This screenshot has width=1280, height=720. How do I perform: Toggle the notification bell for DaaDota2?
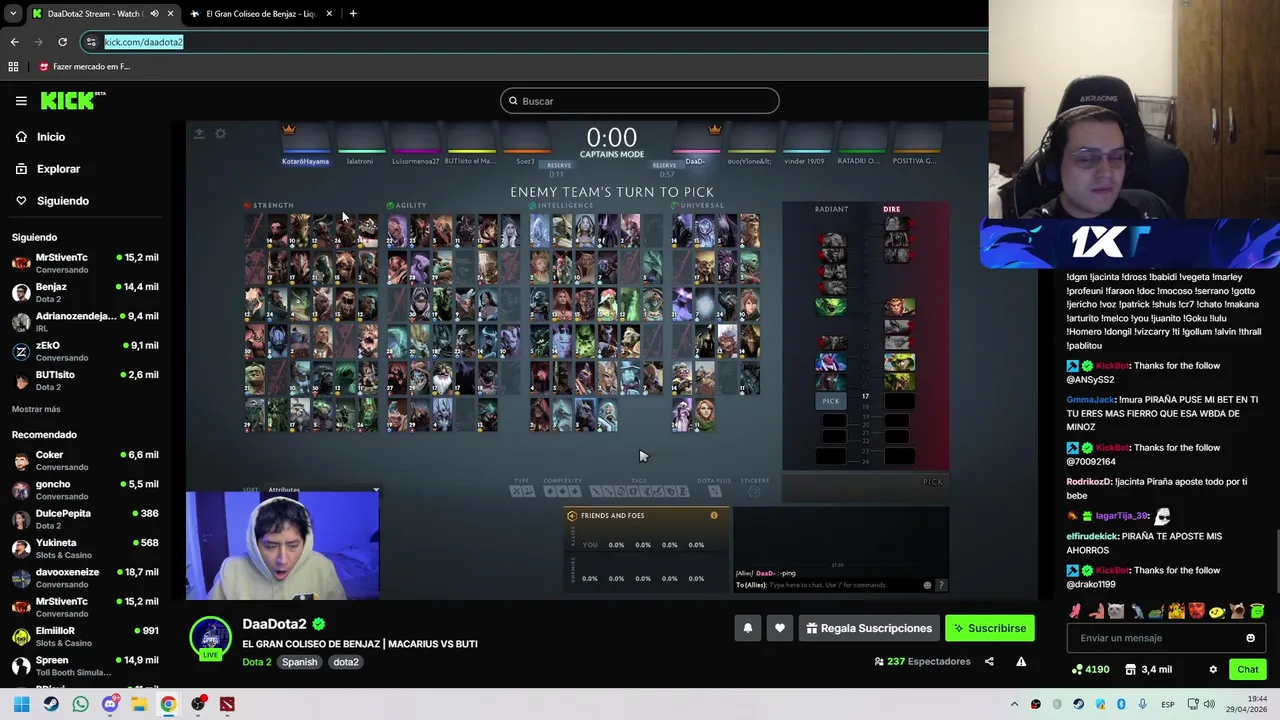(x=747, y=628)
